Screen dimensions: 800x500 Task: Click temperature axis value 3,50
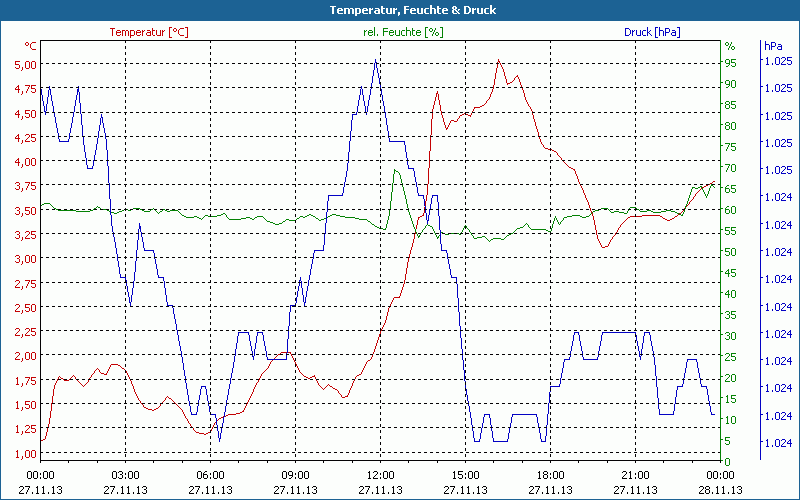pos(26,210)
